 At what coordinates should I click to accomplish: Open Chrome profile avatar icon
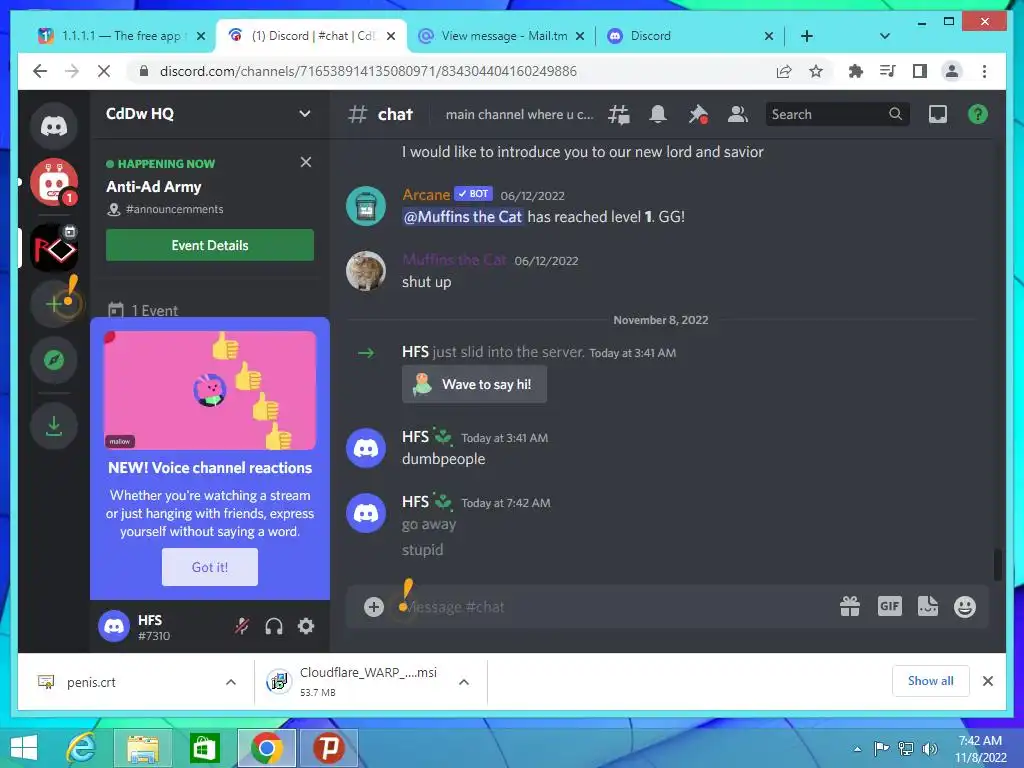[952, 71]
